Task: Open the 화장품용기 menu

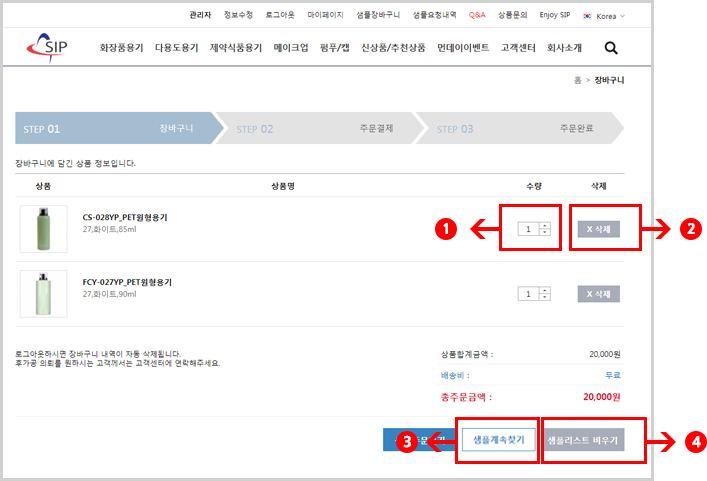Action: [121, 48]
